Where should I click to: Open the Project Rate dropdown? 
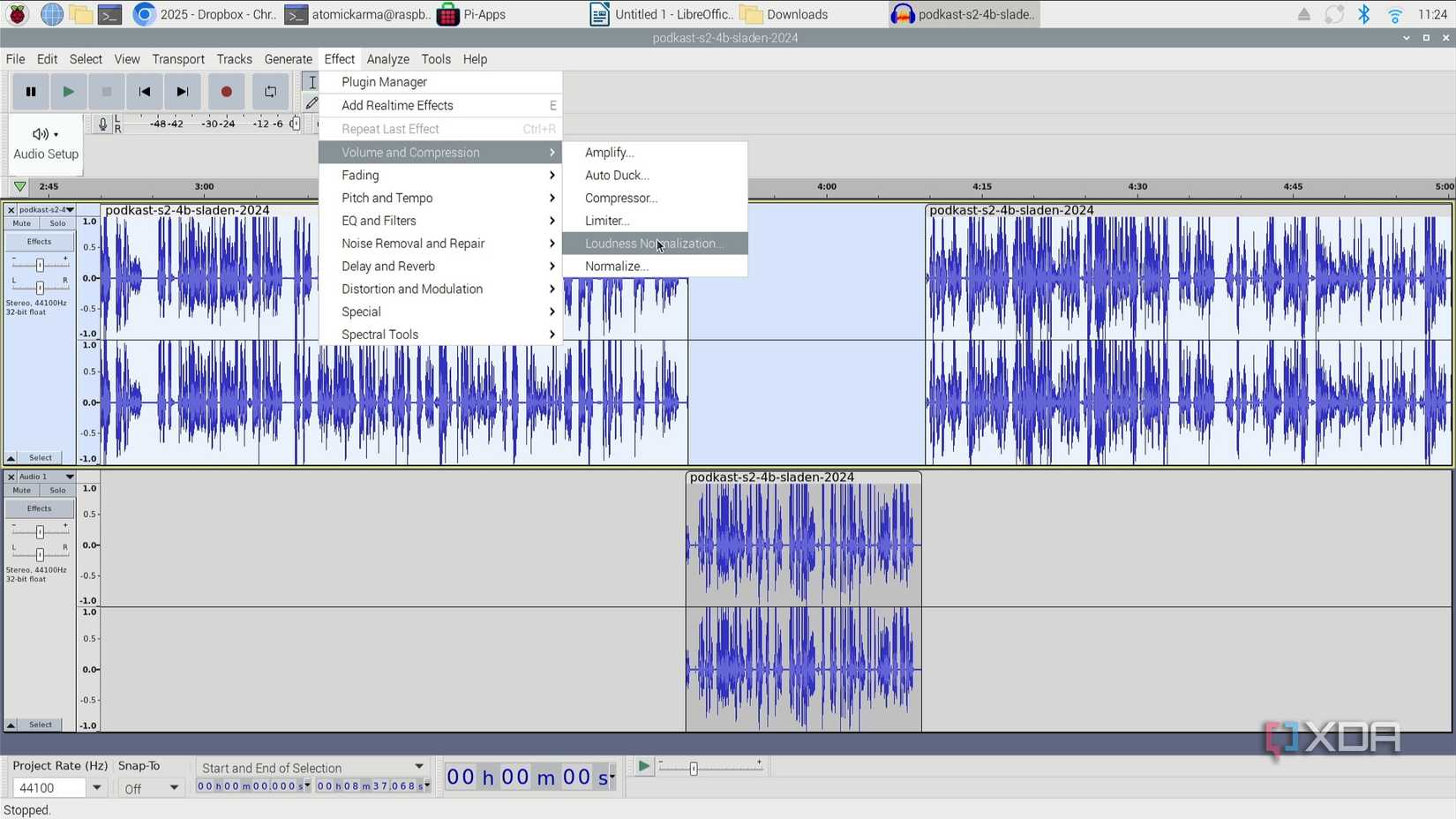pos(96,788)
